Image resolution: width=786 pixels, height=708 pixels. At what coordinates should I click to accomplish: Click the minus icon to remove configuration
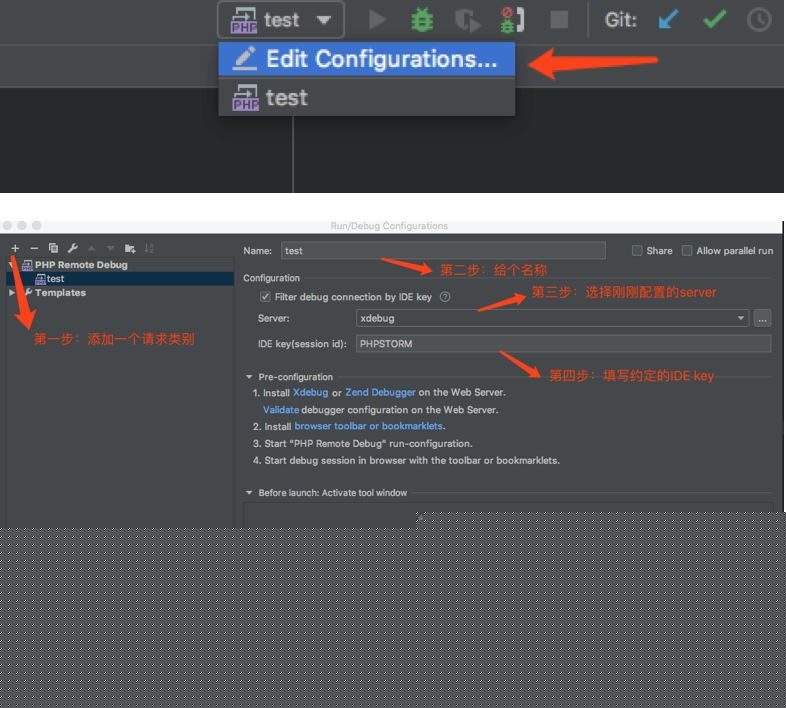(x=34, y=248)
